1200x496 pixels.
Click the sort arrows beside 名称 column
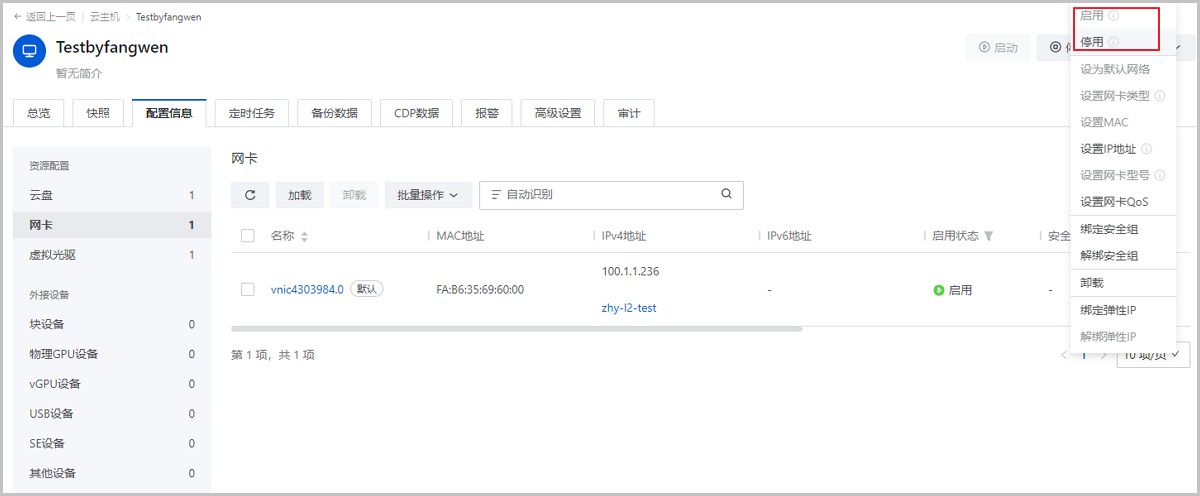pyautogui.click(x=305, y=237)
